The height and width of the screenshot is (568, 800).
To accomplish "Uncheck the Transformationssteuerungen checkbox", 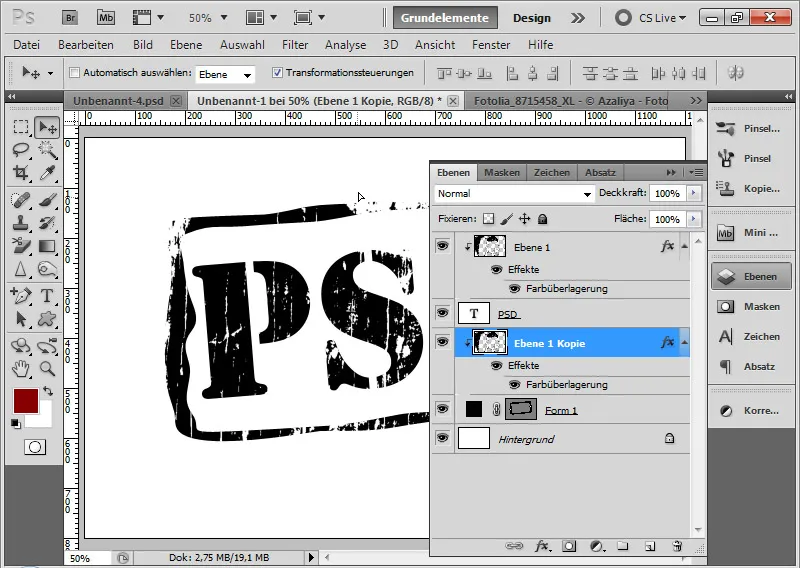I will (x=277, y=72).
